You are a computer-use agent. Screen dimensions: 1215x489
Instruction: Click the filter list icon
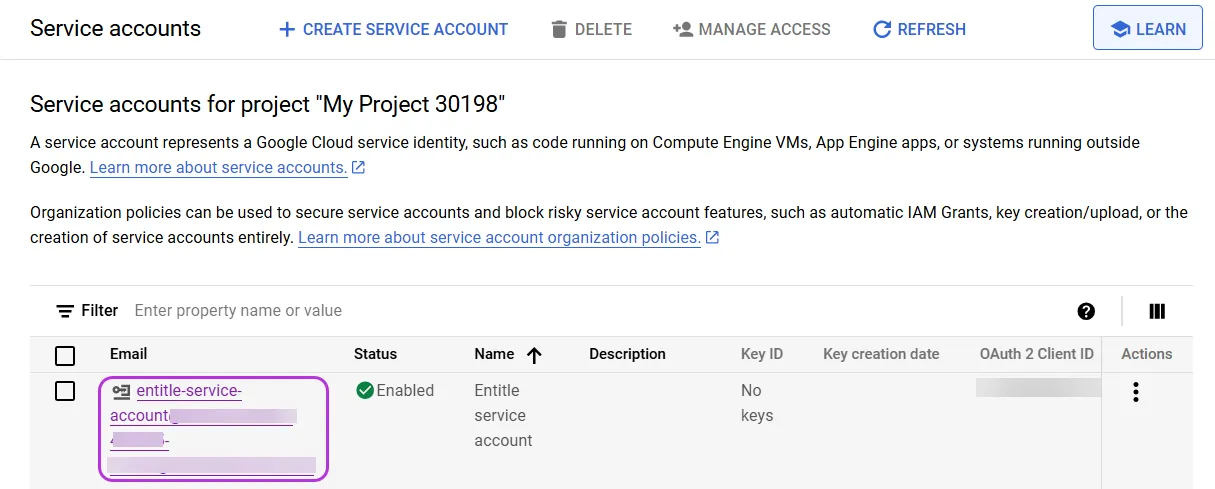point(65,311)
